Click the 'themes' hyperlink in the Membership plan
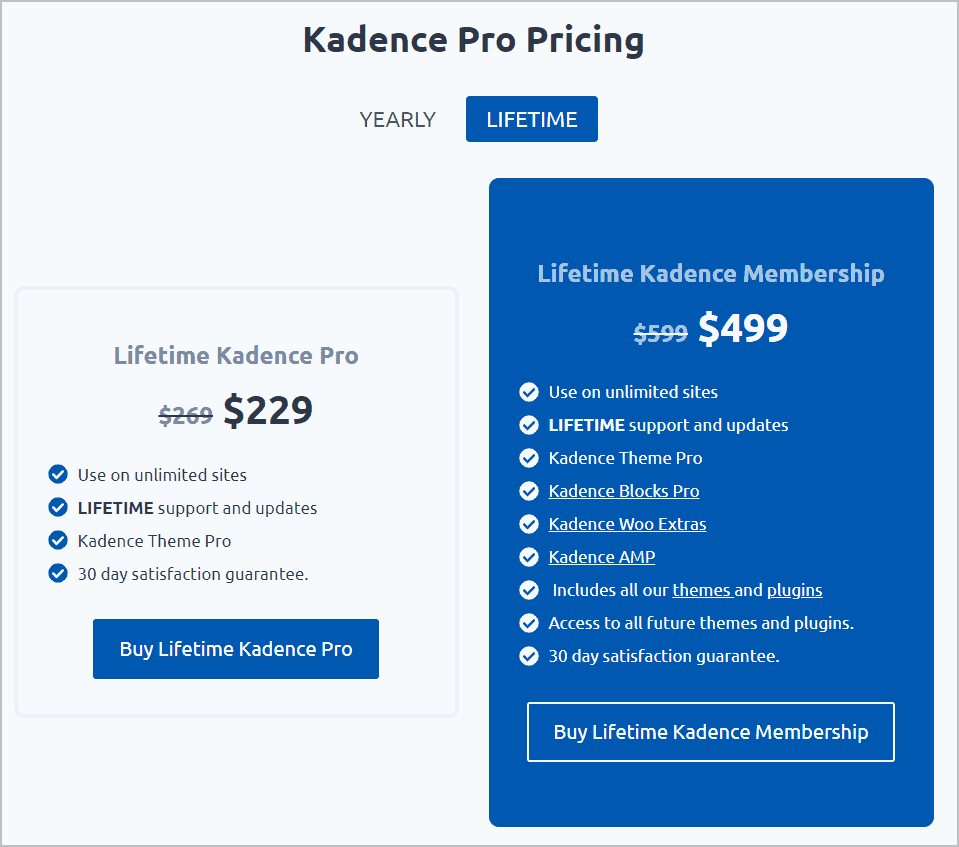The height and width of the screenshot is (847, 959). tap(702, 590)
